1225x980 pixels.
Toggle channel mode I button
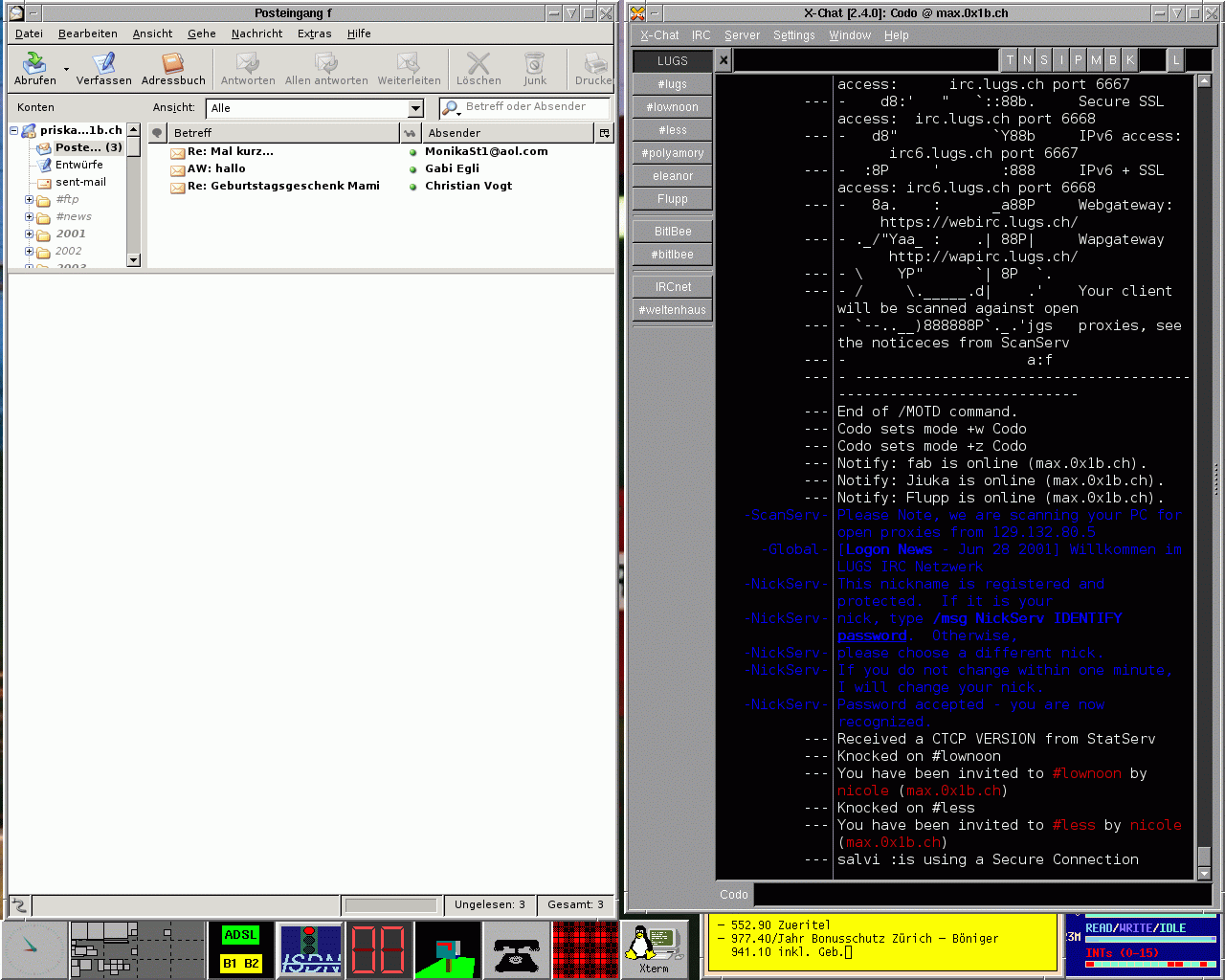coord(1061,60)
